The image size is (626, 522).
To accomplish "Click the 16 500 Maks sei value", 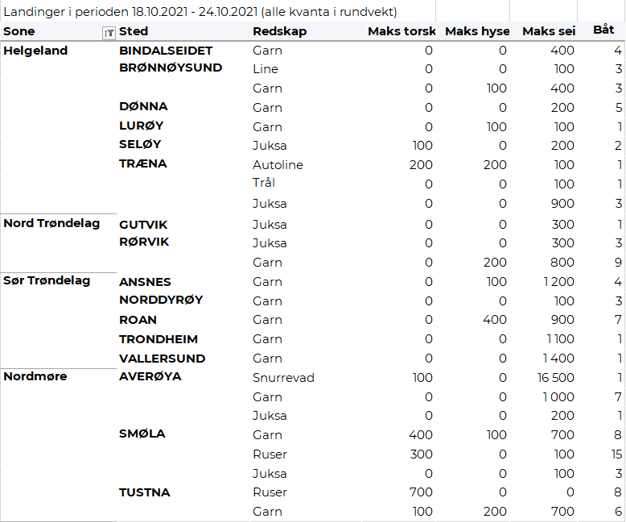I will 555,378.
